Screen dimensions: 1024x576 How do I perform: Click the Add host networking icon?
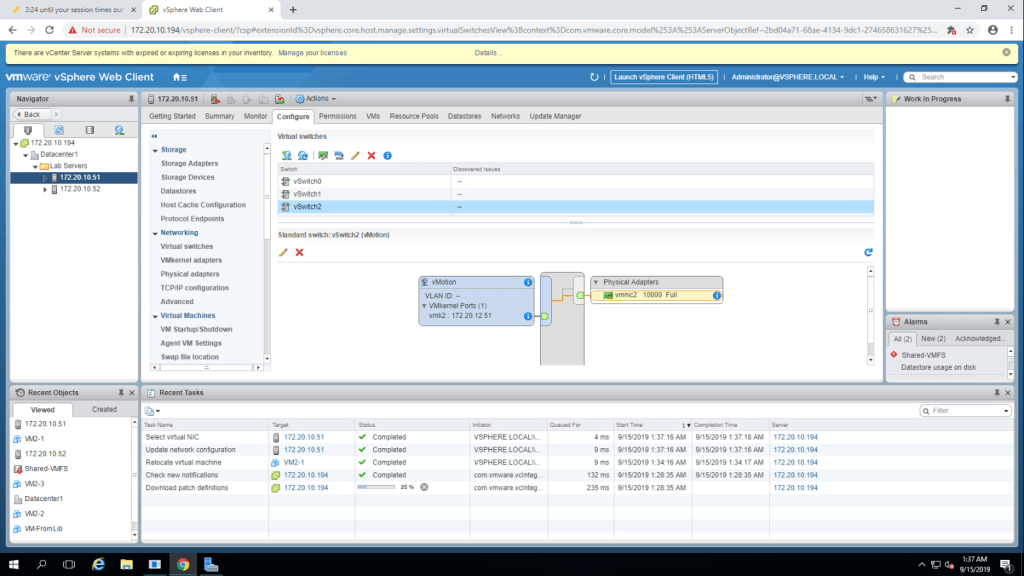click(286, 156)
